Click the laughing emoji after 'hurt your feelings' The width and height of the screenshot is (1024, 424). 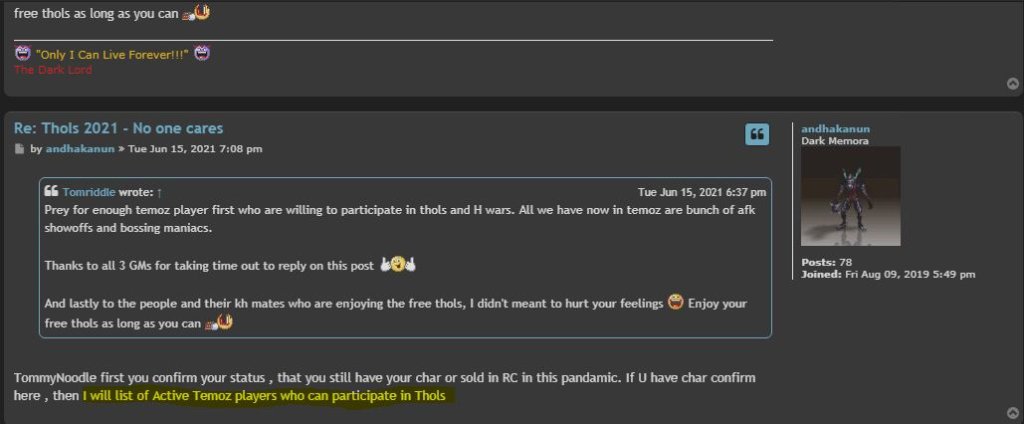(675, 303)
